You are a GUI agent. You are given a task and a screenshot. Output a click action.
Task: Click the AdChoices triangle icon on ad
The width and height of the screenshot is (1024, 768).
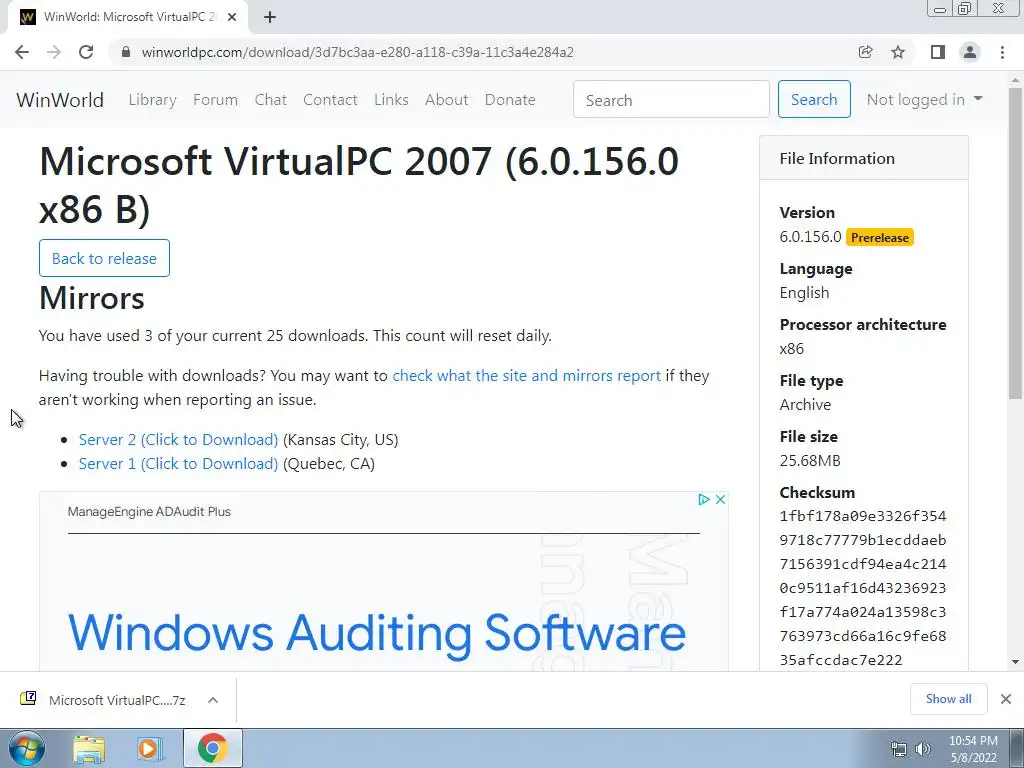tap(703, 500)
